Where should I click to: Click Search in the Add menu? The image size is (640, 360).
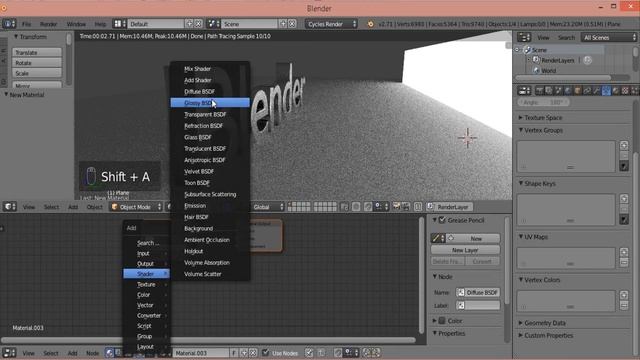[147, 243]
